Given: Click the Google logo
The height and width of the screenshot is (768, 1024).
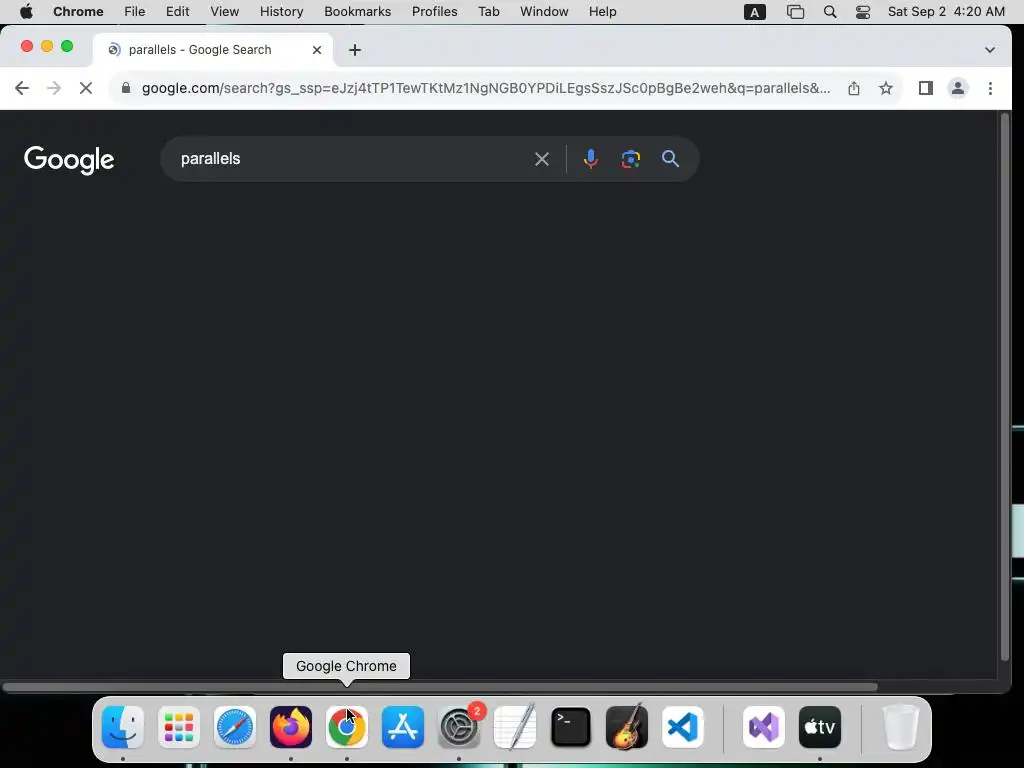Looking at the screenshot, I should (69, 159).
